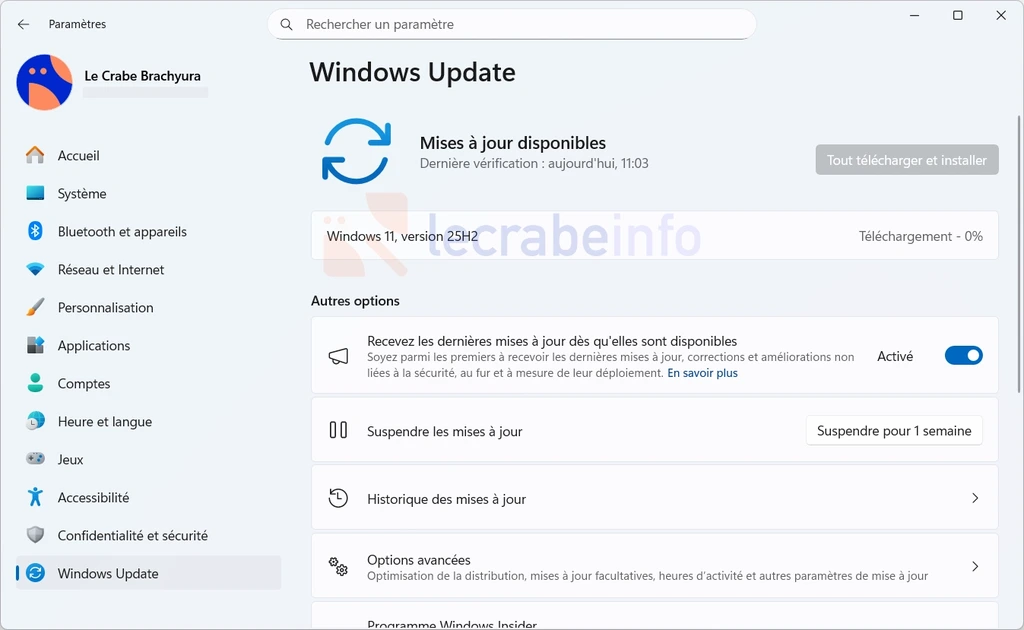Click the large blue update sync arrows
This screenshot has width=1024, height=630.
point(357,151)
